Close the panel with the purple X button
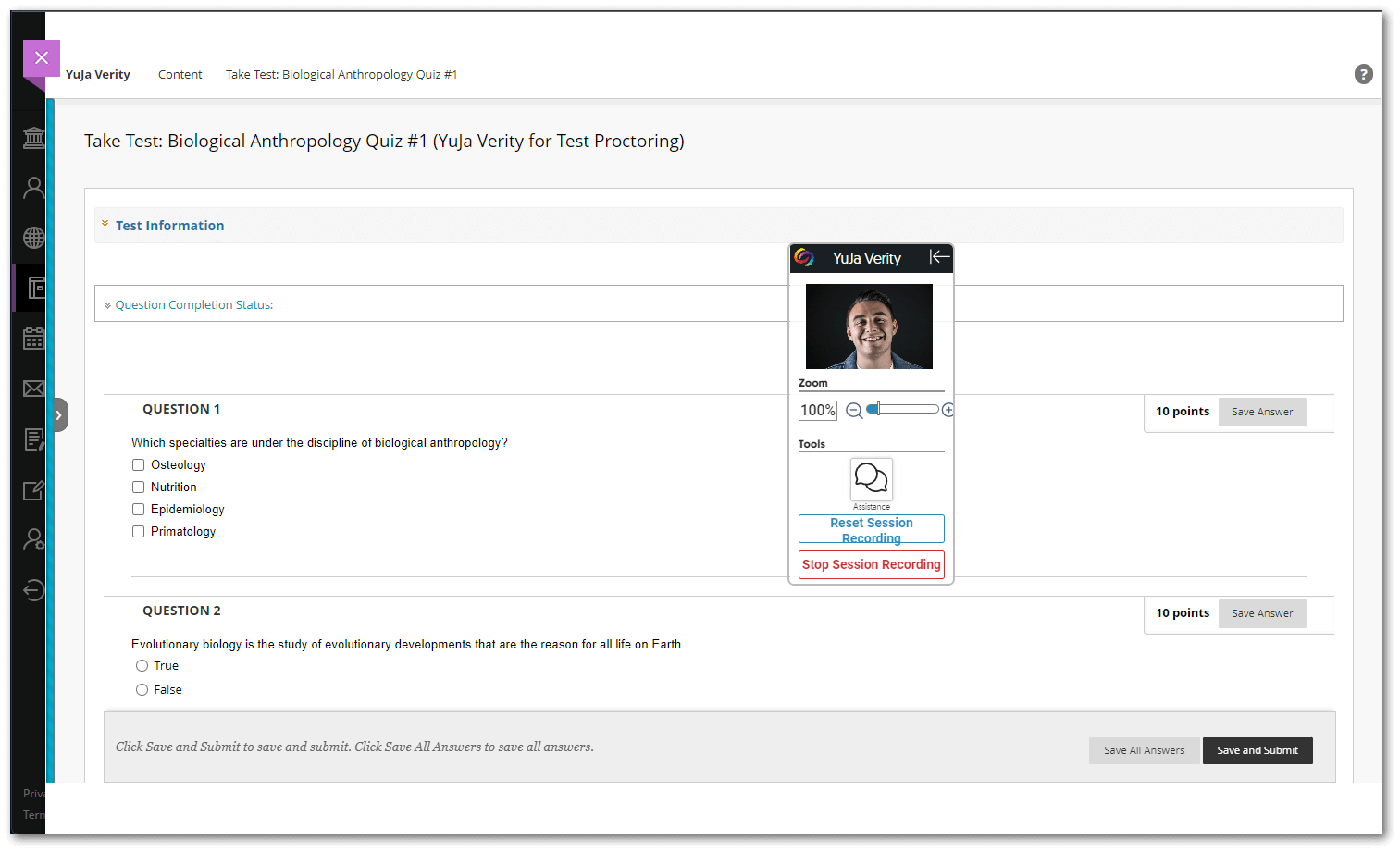The width and height of the screenshot is (1400, 852). pos(42,57)
